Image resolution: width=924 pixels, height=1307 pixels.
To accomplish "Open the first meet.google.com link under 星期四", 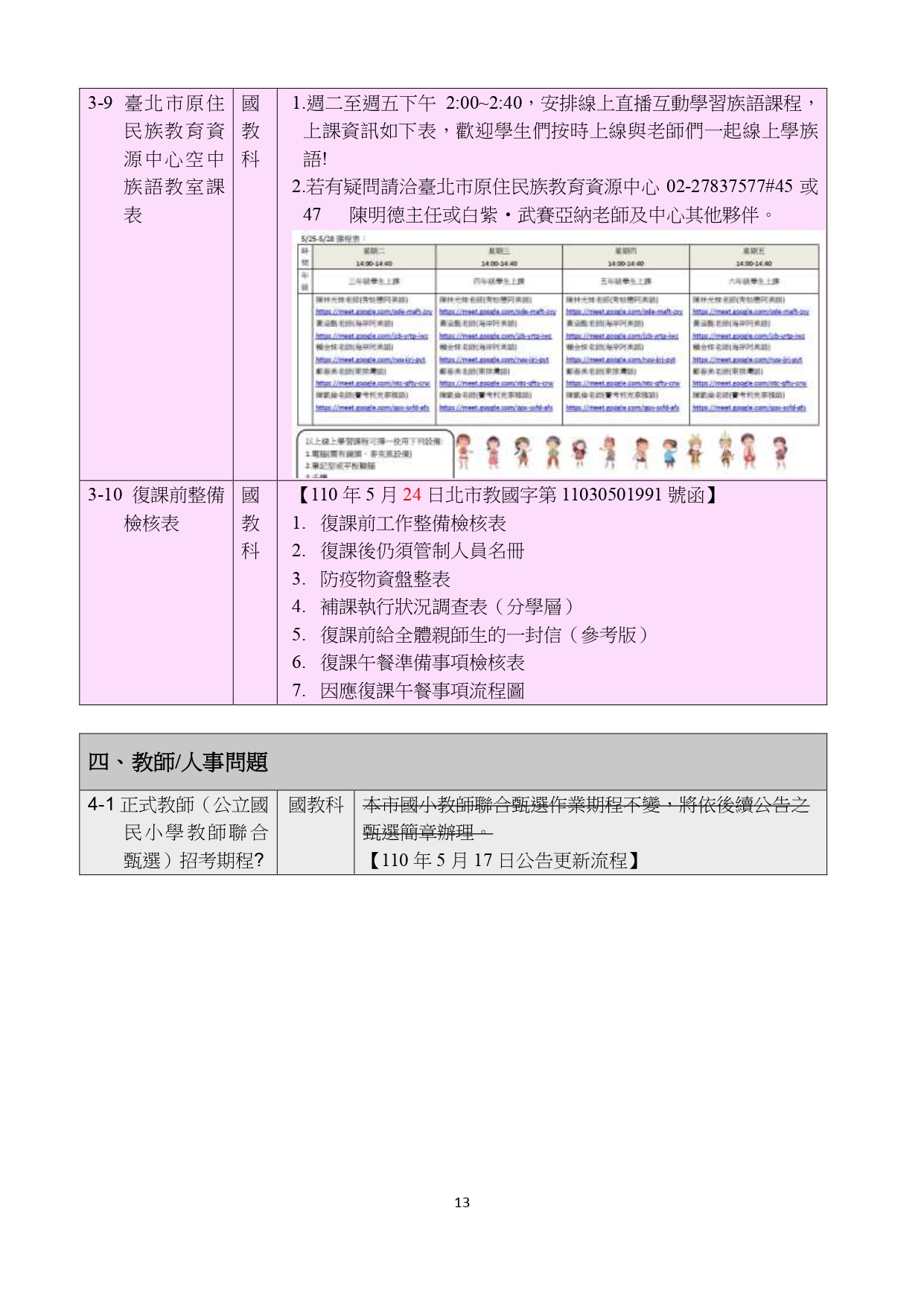I will pyautogui.click(x=625, y=312).
